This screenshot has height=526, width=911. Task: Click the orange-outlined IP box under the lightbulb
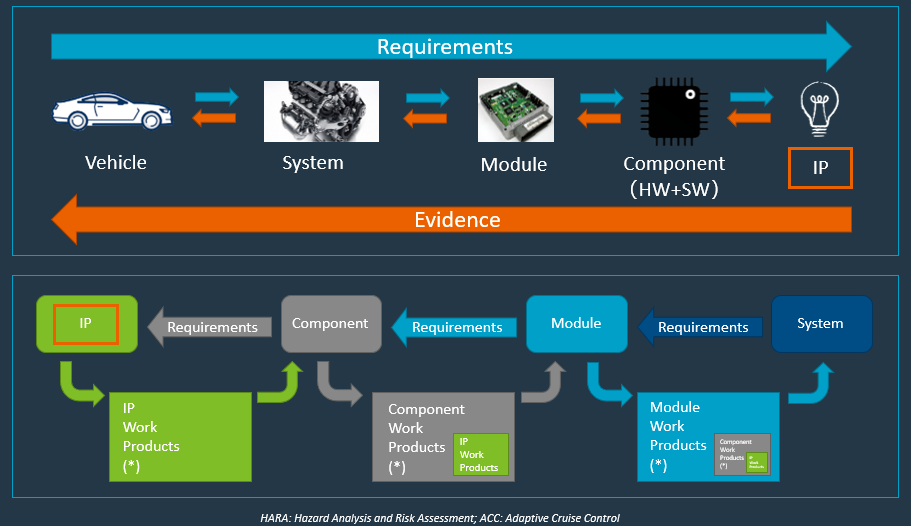coord(820,168)
